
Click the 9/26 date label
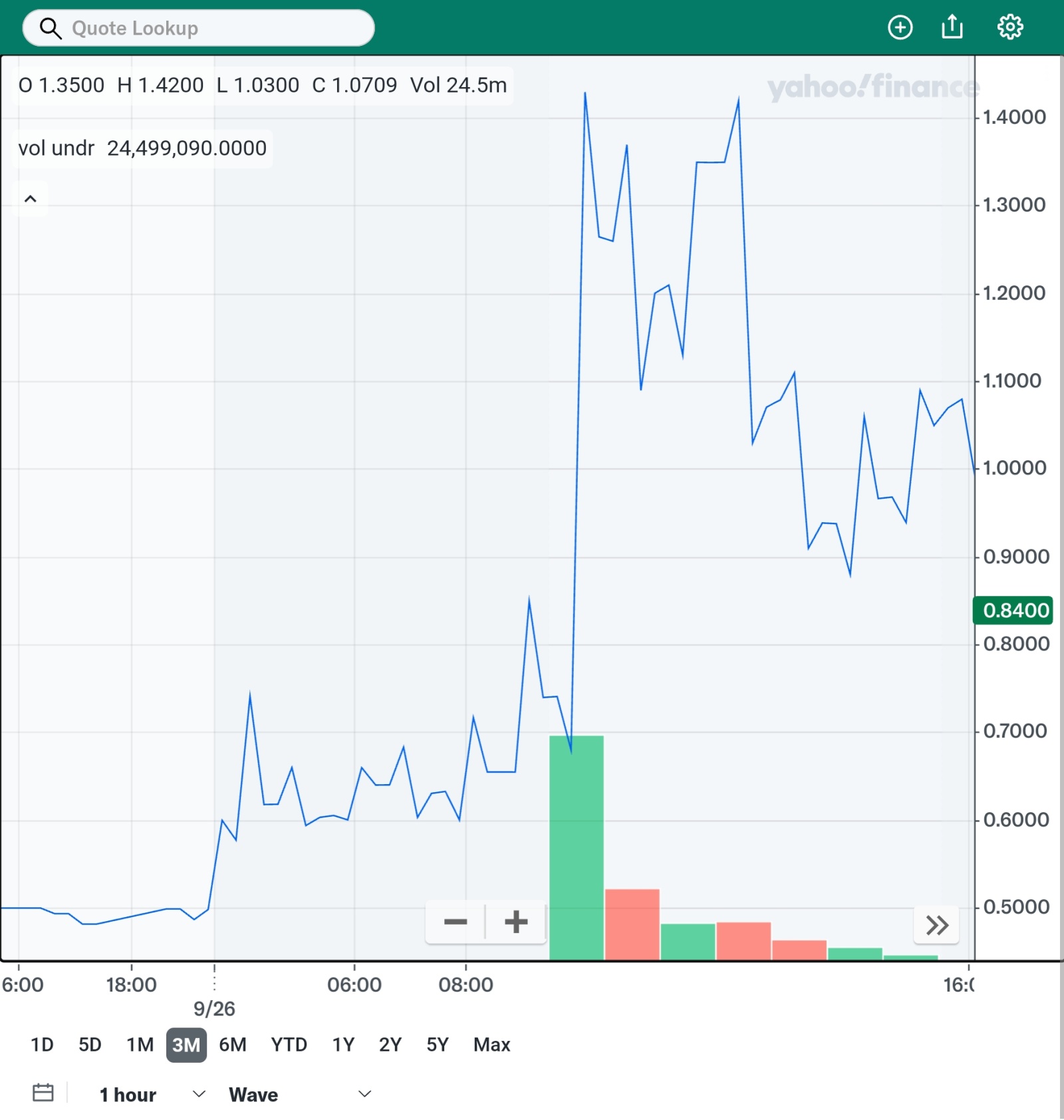coord(214,1009)
